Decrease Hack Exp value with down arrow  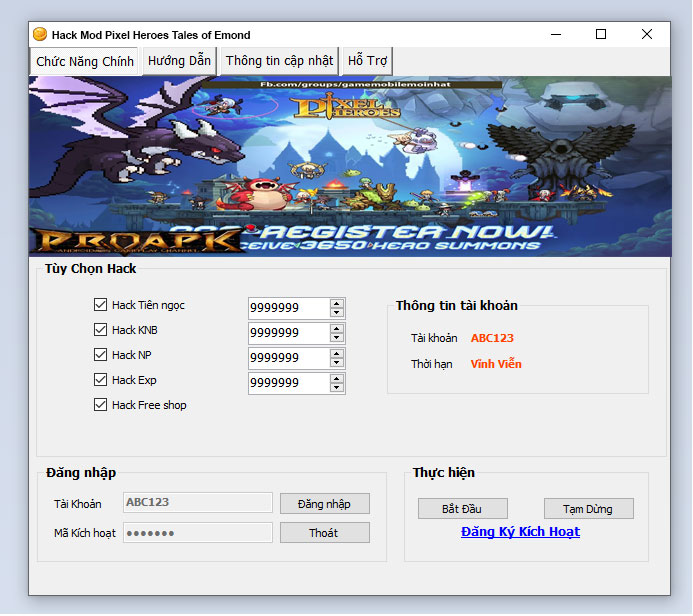click(337, 388)
